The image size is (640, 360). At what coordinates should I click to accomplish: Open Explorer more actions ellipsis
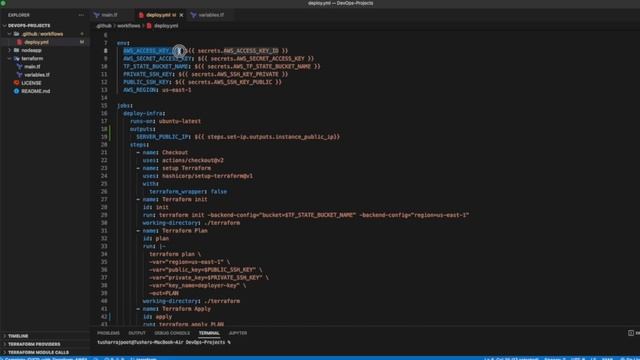pos(81,15)
